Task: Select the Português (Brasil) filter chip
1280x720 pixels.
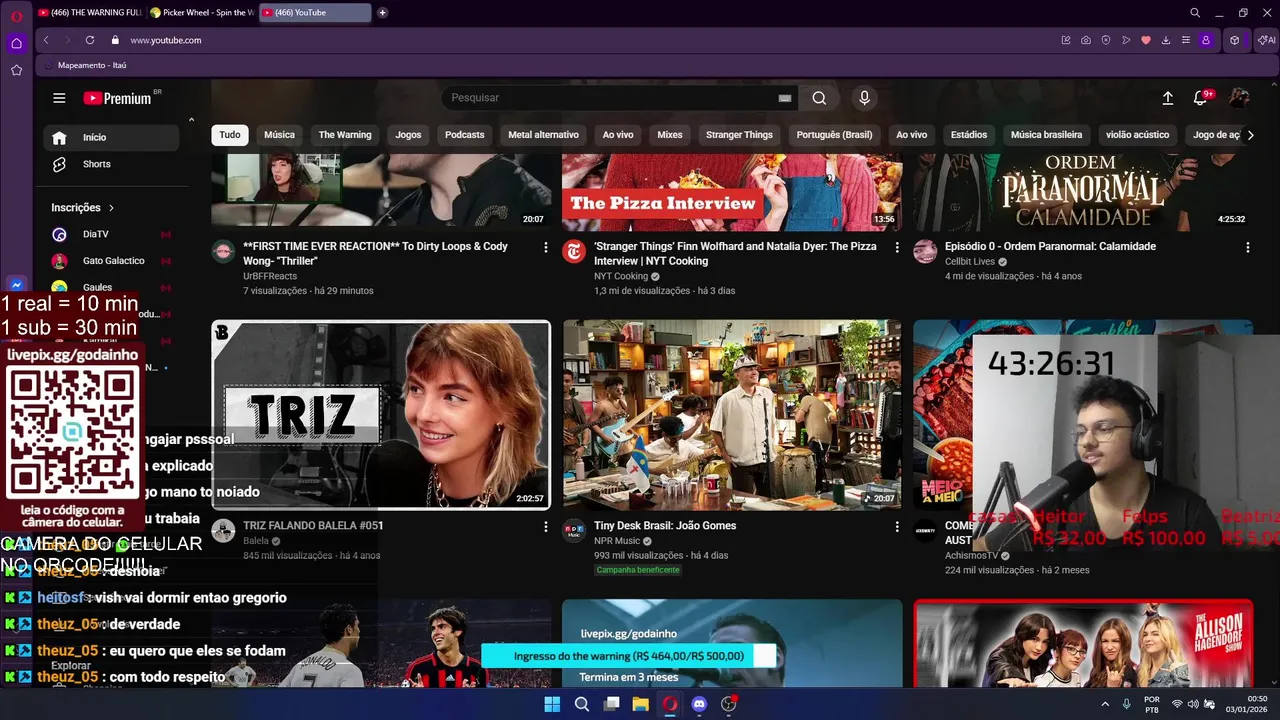Action: 834,135
